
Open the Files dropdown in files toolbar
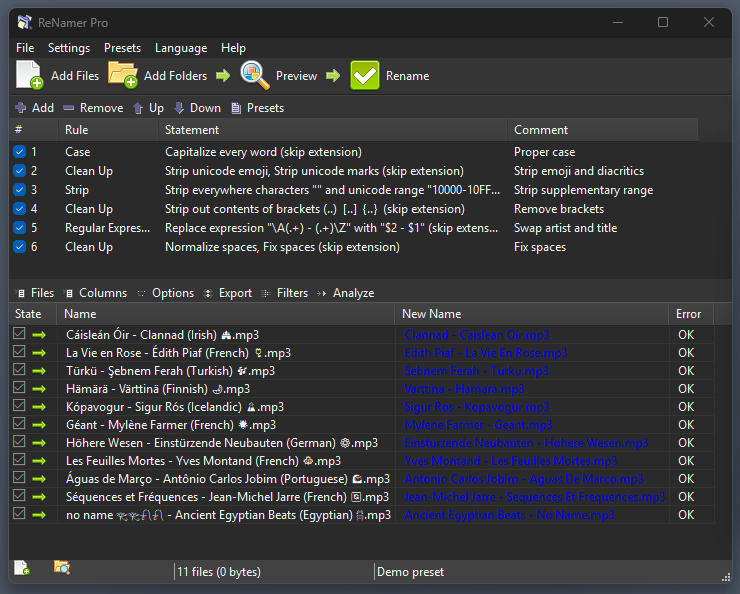click(x=35, y=293)
